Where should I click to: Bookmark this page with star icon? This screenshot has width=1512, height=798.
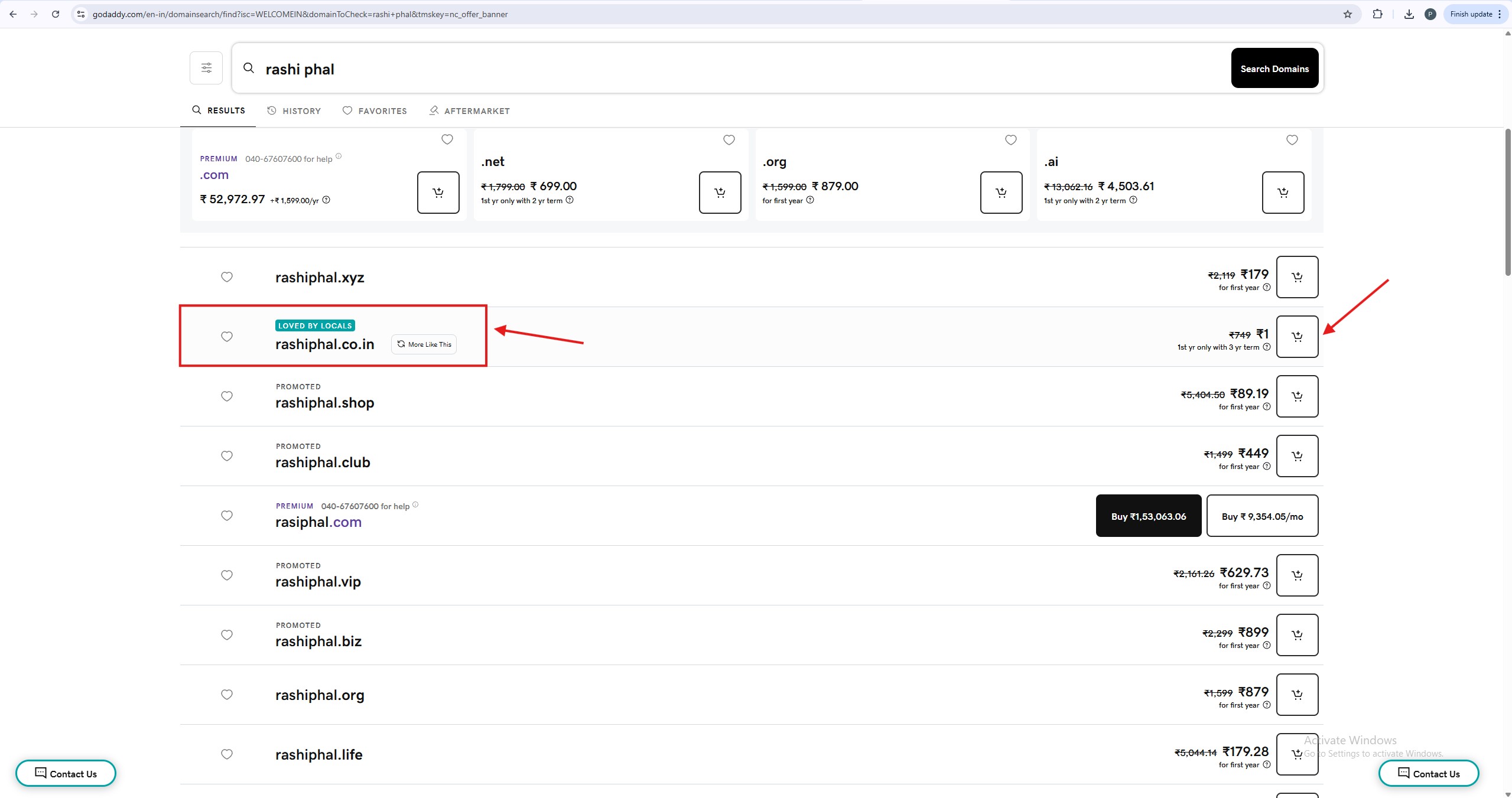[x=1348, y=14]
